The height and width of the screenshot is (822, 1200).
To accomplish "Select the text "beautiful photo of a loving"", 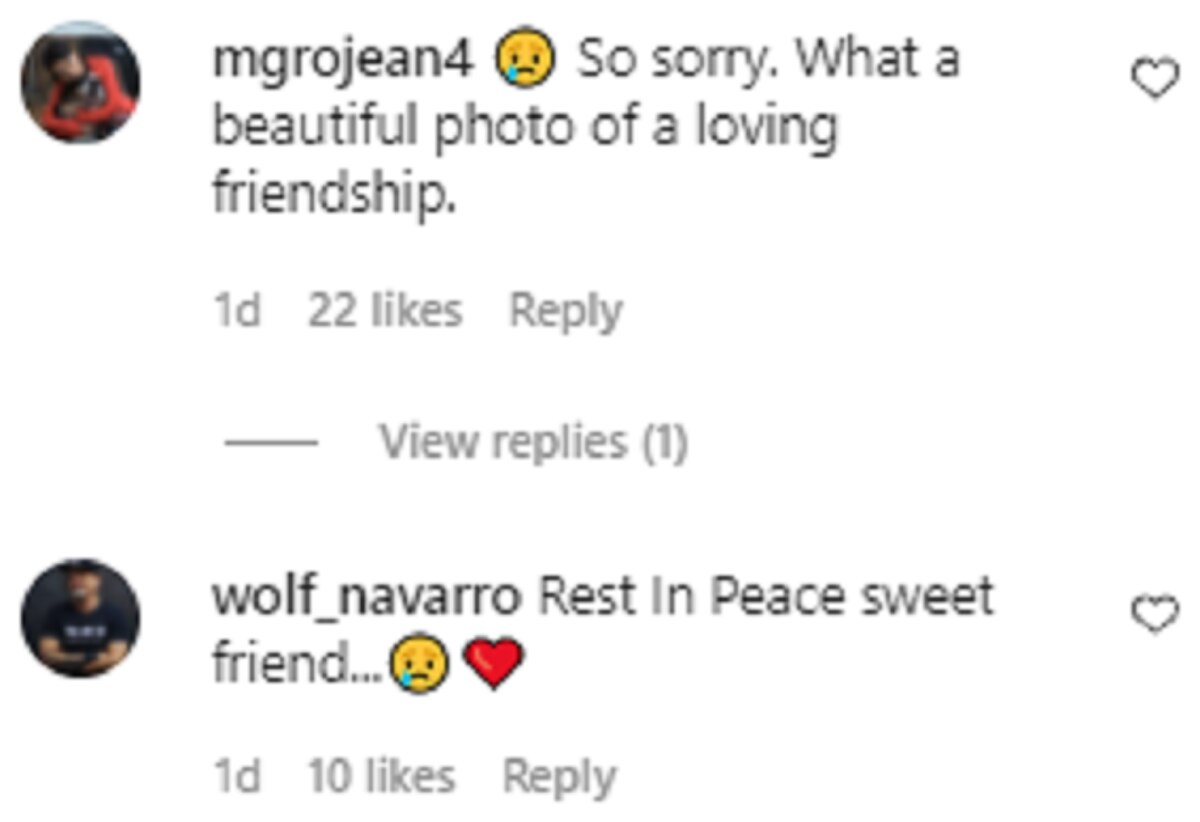I will coord(525,128).
